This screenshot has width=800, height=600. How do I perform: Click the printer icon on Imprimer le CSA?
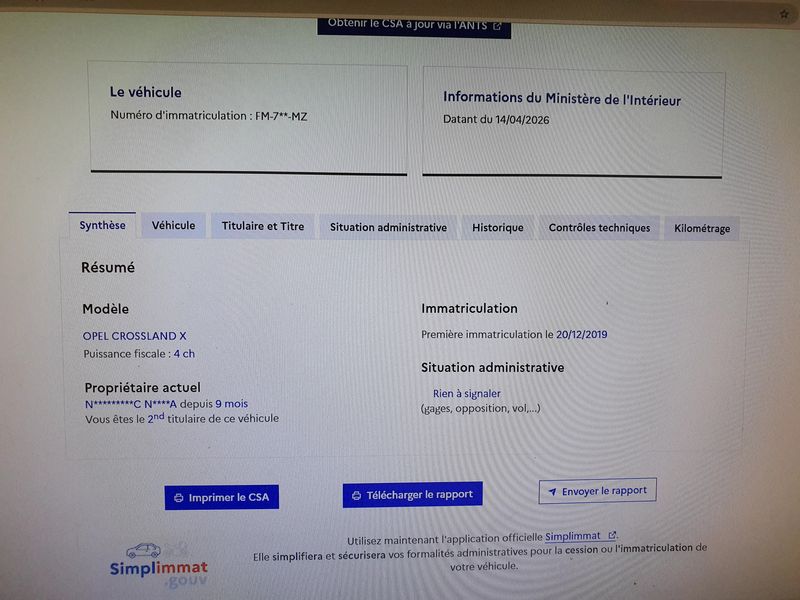click(179, 498)
